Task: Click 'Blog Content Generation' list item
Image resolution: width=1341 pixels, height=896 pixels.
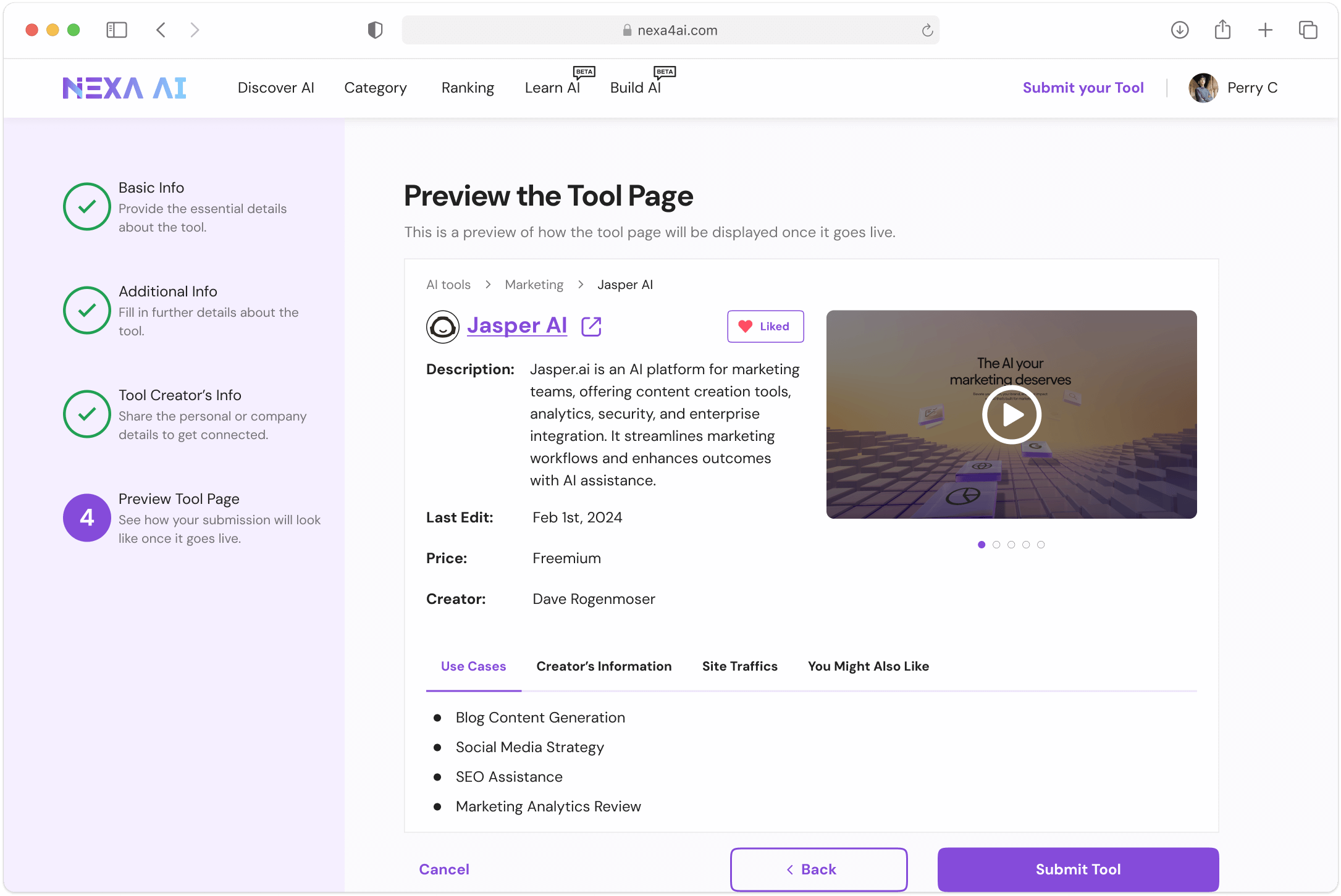Action: click(x=540, y=718)
